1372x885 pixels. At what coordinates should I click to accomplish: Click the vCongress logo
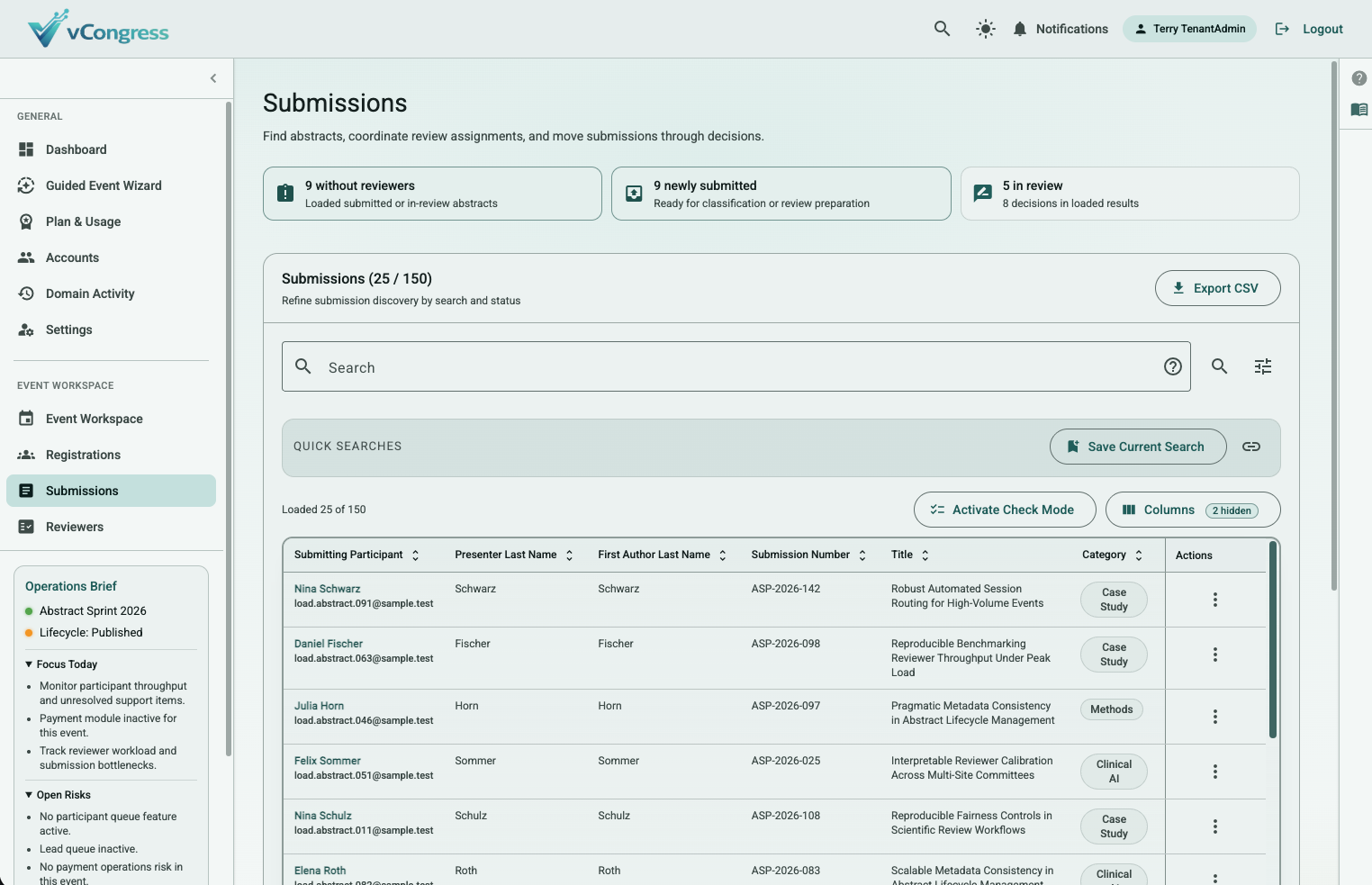(98, 30)
